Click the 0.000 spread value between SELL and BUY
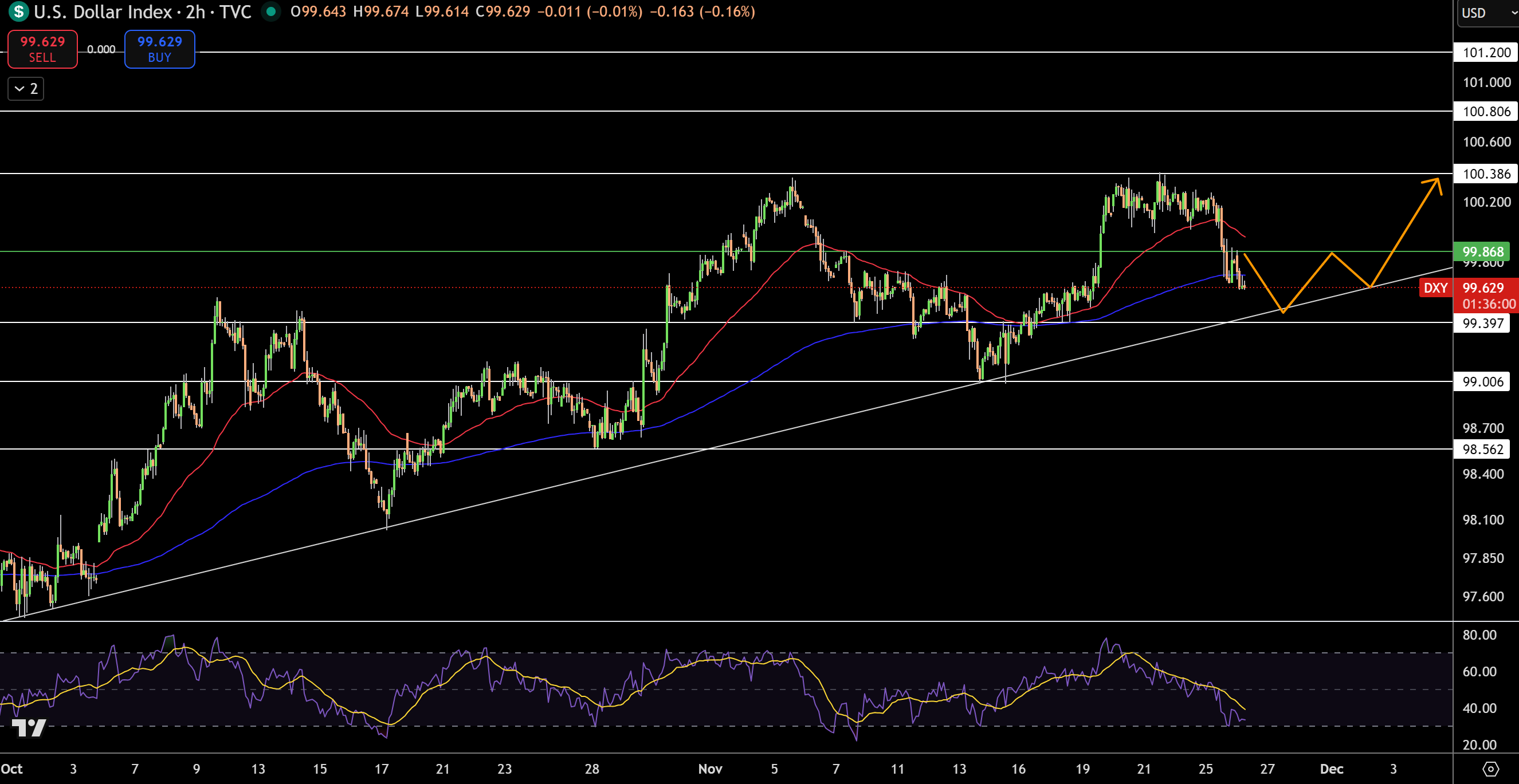 101,49
